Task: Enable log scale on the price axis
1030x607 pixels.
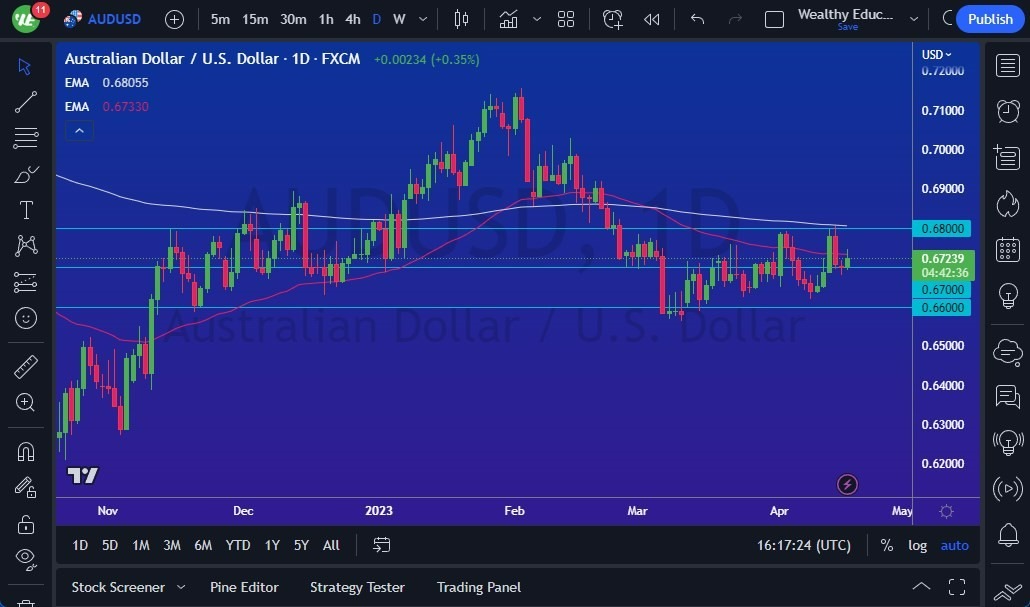Action: click(x=917, y=545)
